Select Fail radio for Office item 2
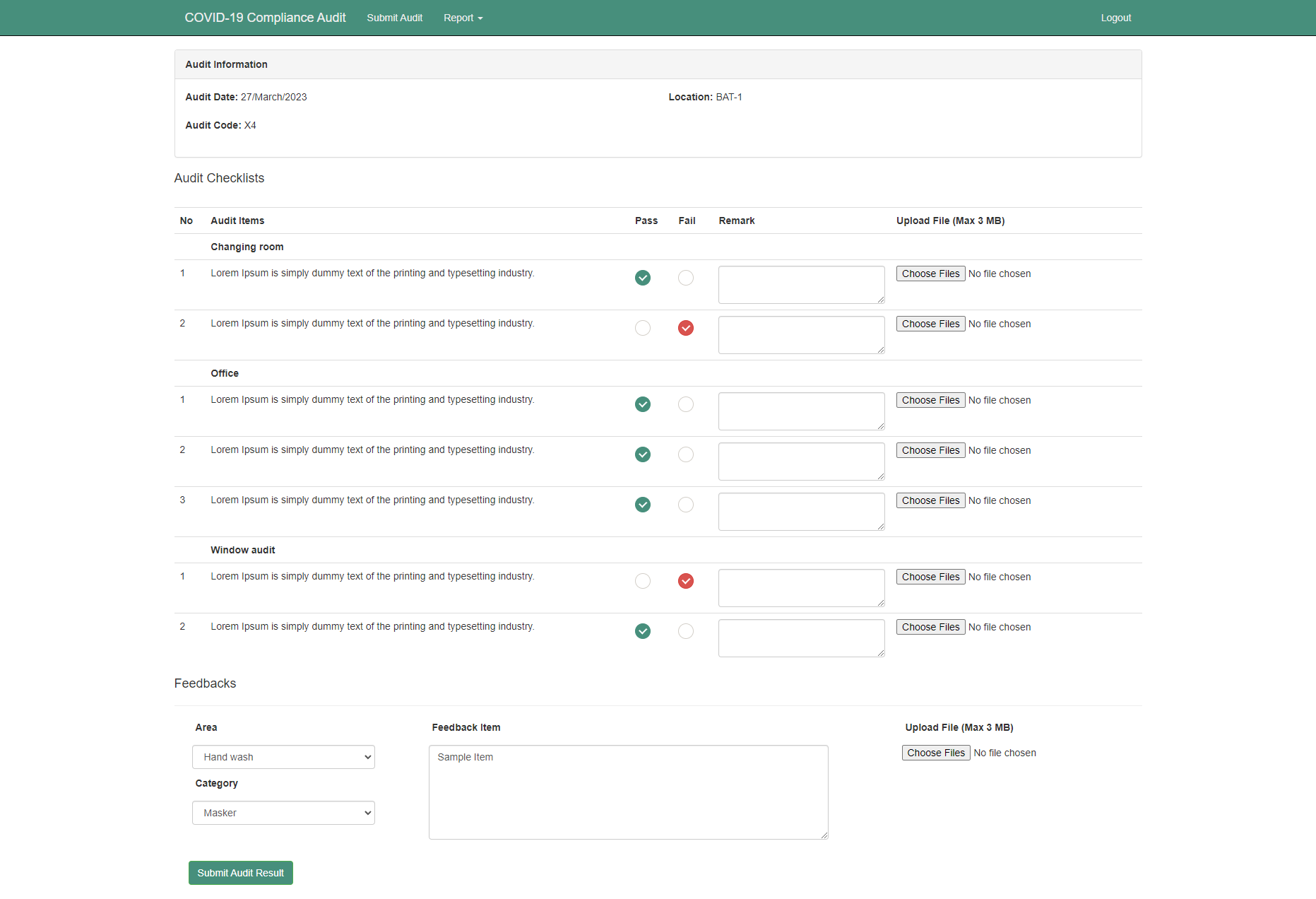 [685, 454]
